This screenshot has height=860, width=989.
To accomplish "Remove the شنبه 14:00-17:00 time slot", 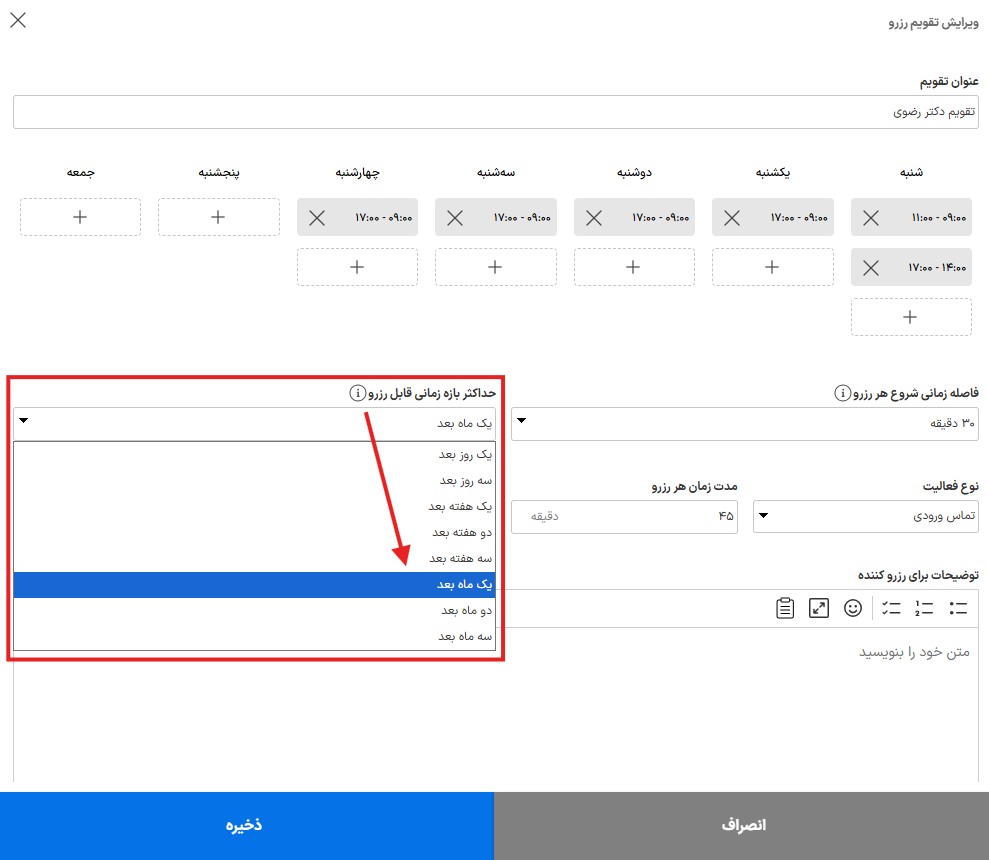I will coord(871,268).
